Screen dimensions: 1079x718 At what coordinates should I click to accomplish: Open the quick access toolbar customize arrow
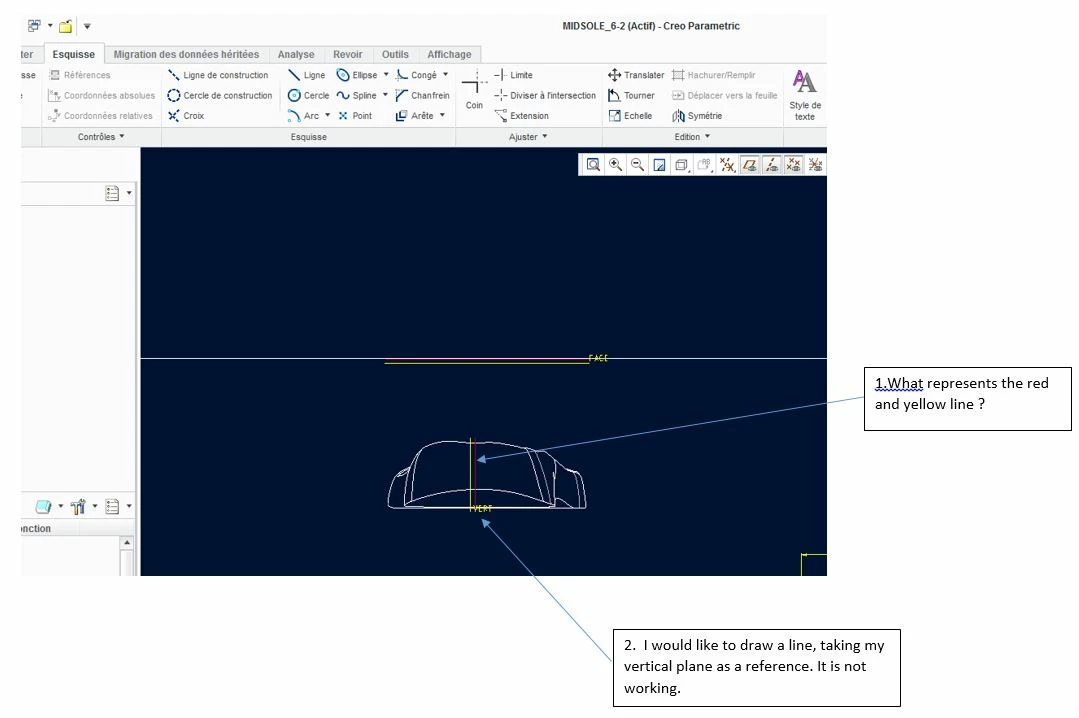[87, 27]
